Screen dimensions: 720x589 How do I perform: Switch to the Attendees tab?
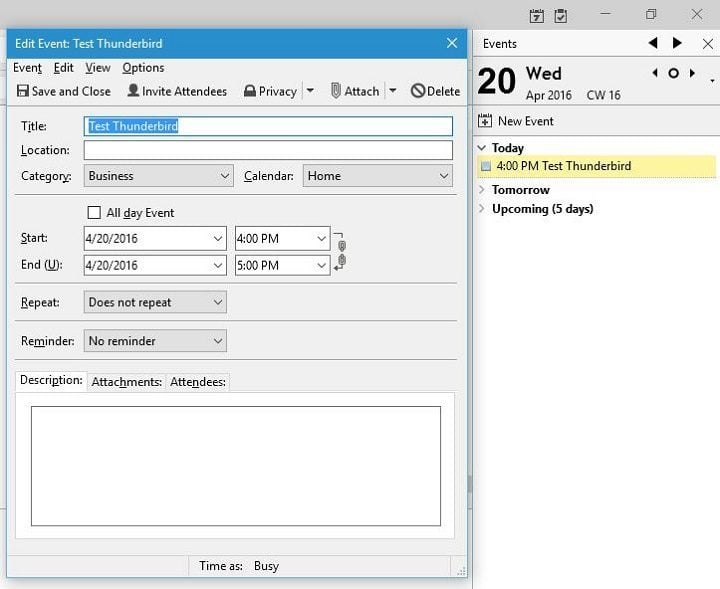coord(198,382)
